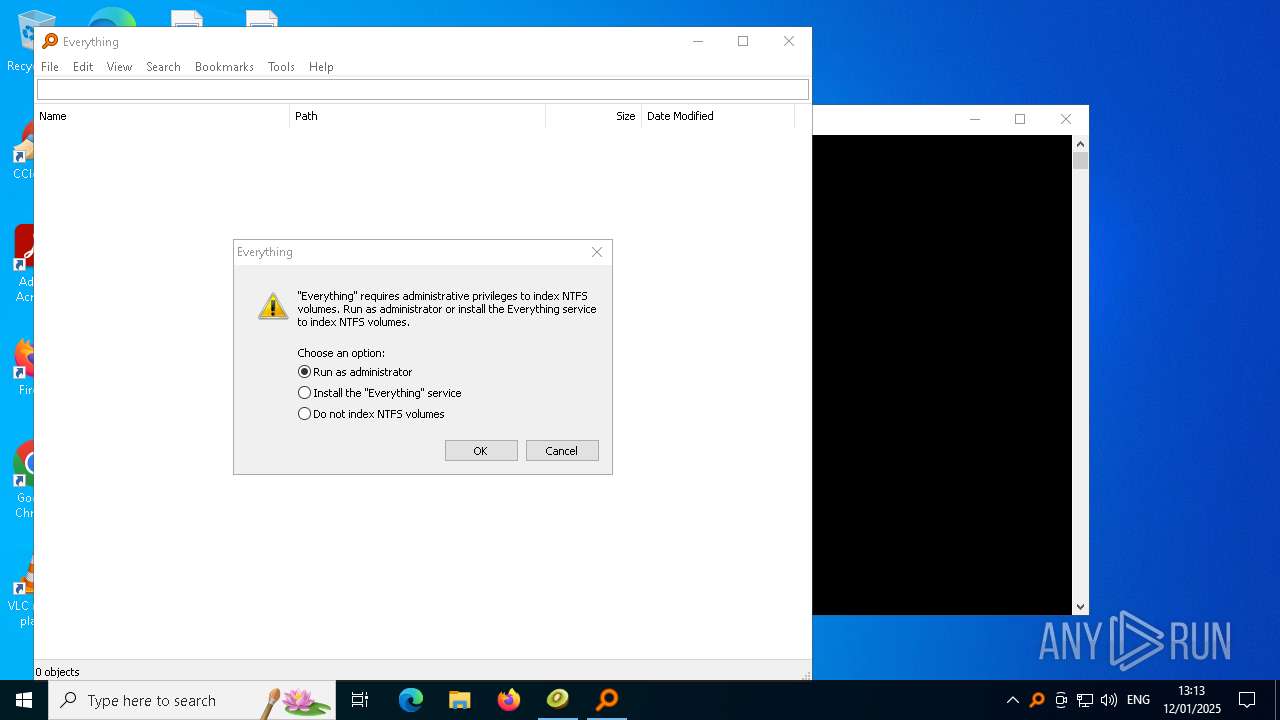
Task: Sort results by Date Modified column
Action: coord(718,116)
